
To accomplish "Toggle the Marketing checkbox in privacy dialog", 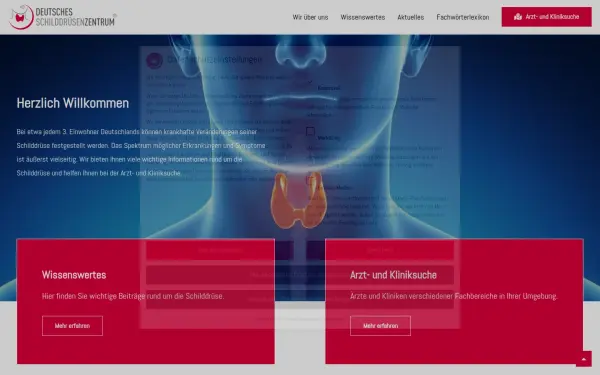I will (x=310, y=132).
